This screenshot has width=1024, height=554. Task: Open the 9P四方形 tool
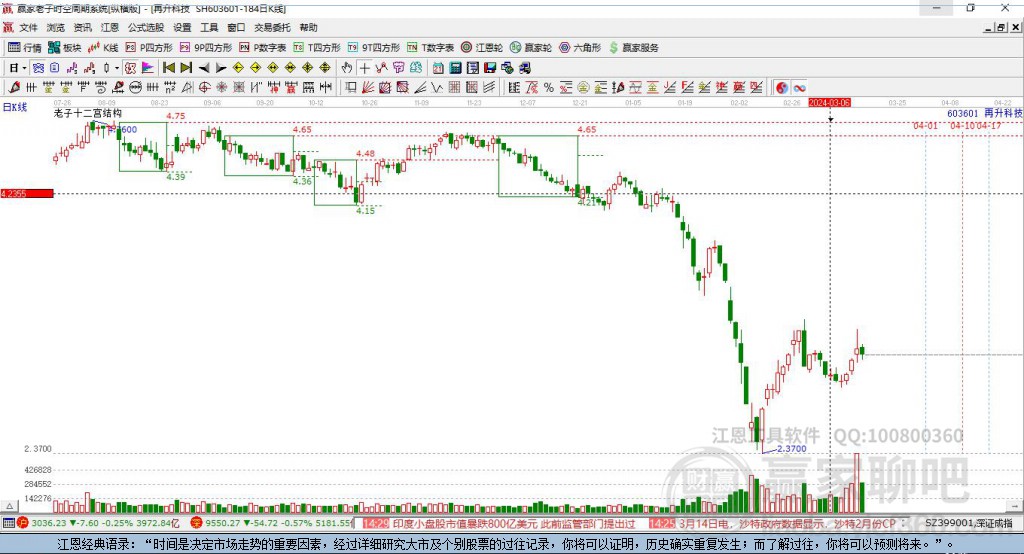[x=206, y=48]
